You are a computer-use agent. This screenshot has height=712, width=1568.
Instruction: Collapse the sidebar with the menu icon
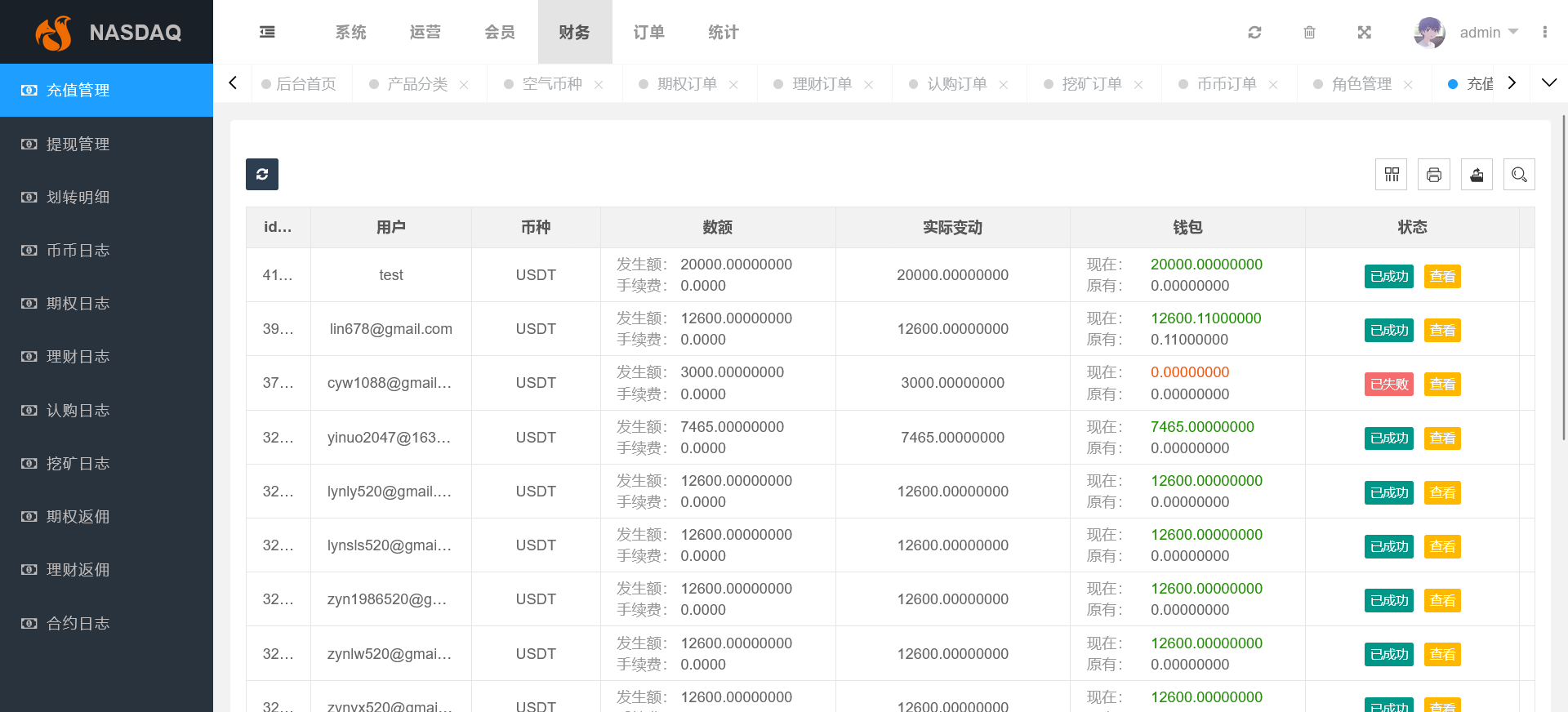click(267, 32)
